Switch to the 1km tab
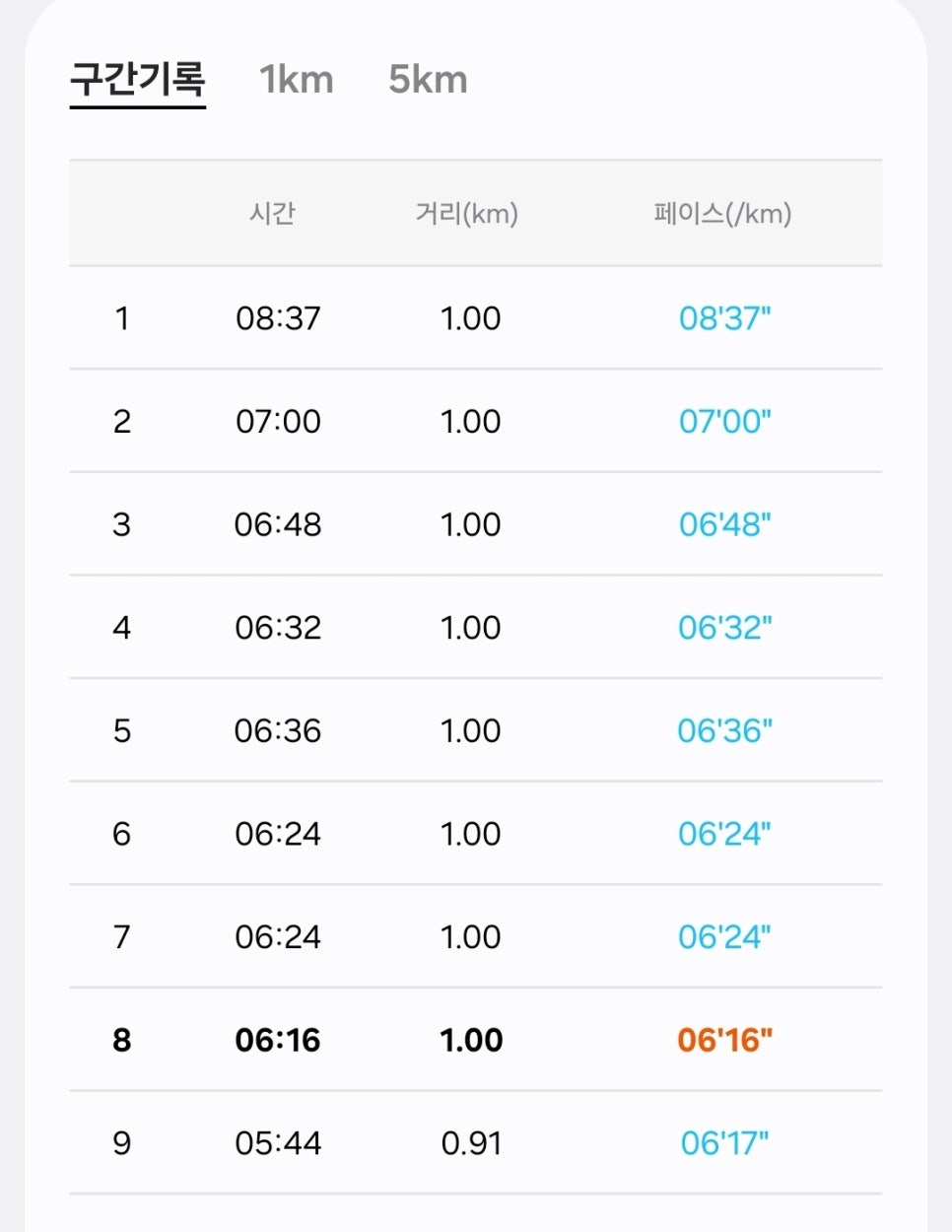This screenshot has width=952, height=1232. pos(296,80)
